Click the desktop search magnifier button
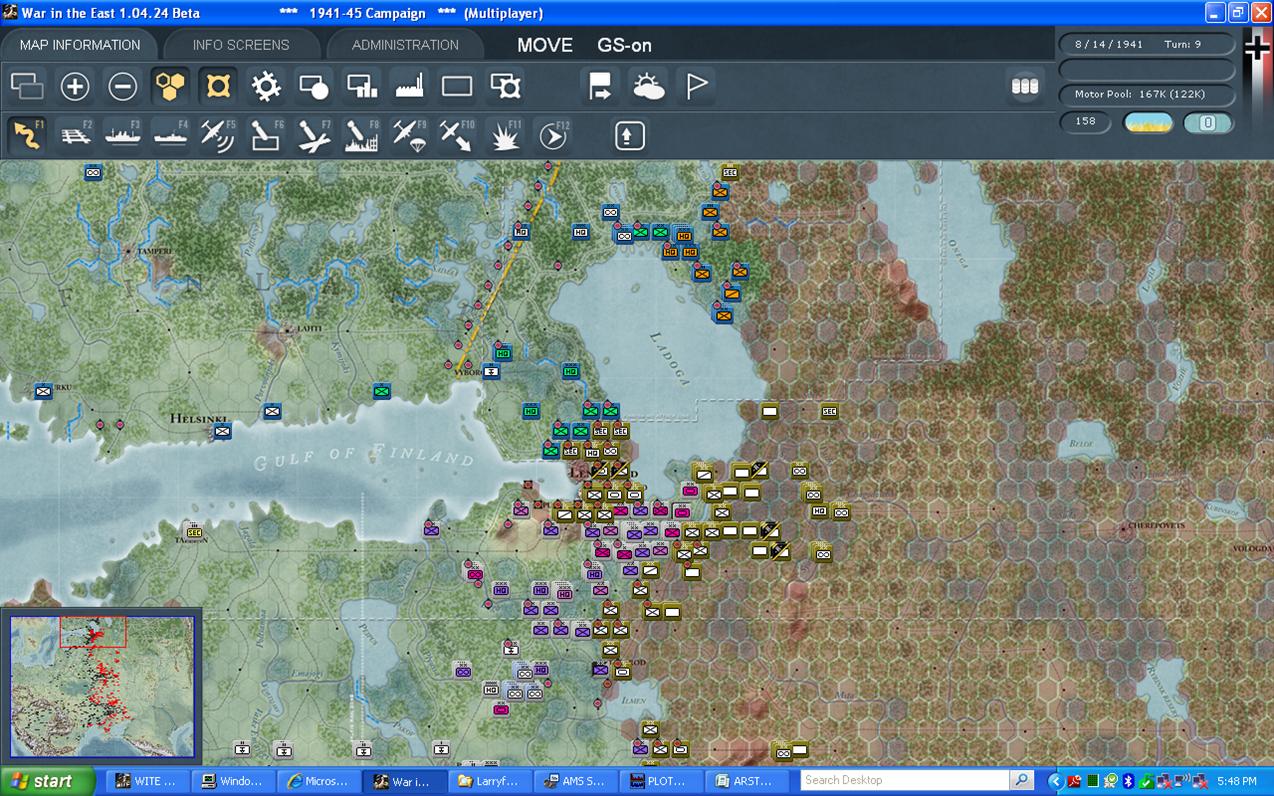This screenshot has width=1274, height=796. [1021, 780]
